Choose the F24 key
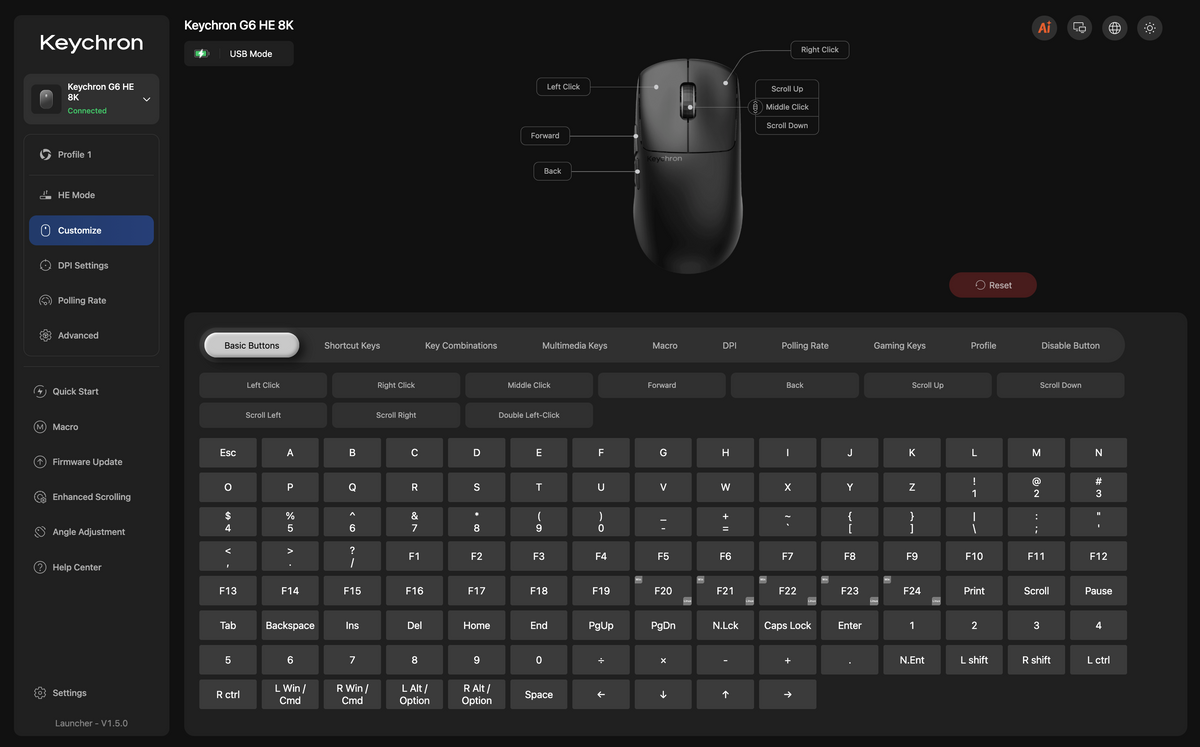 [x=912, y=591]
